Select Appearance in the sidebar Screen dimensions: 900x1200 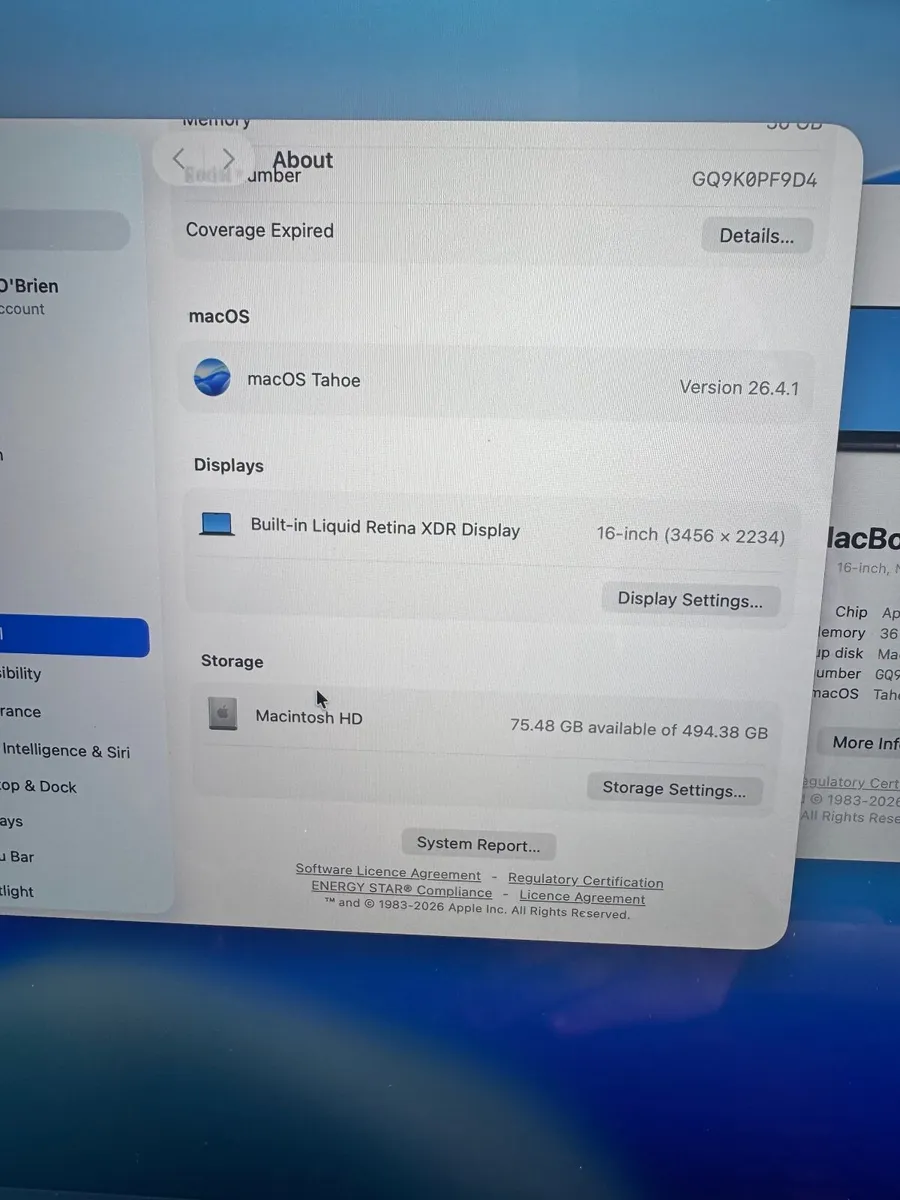coord(20,711)
